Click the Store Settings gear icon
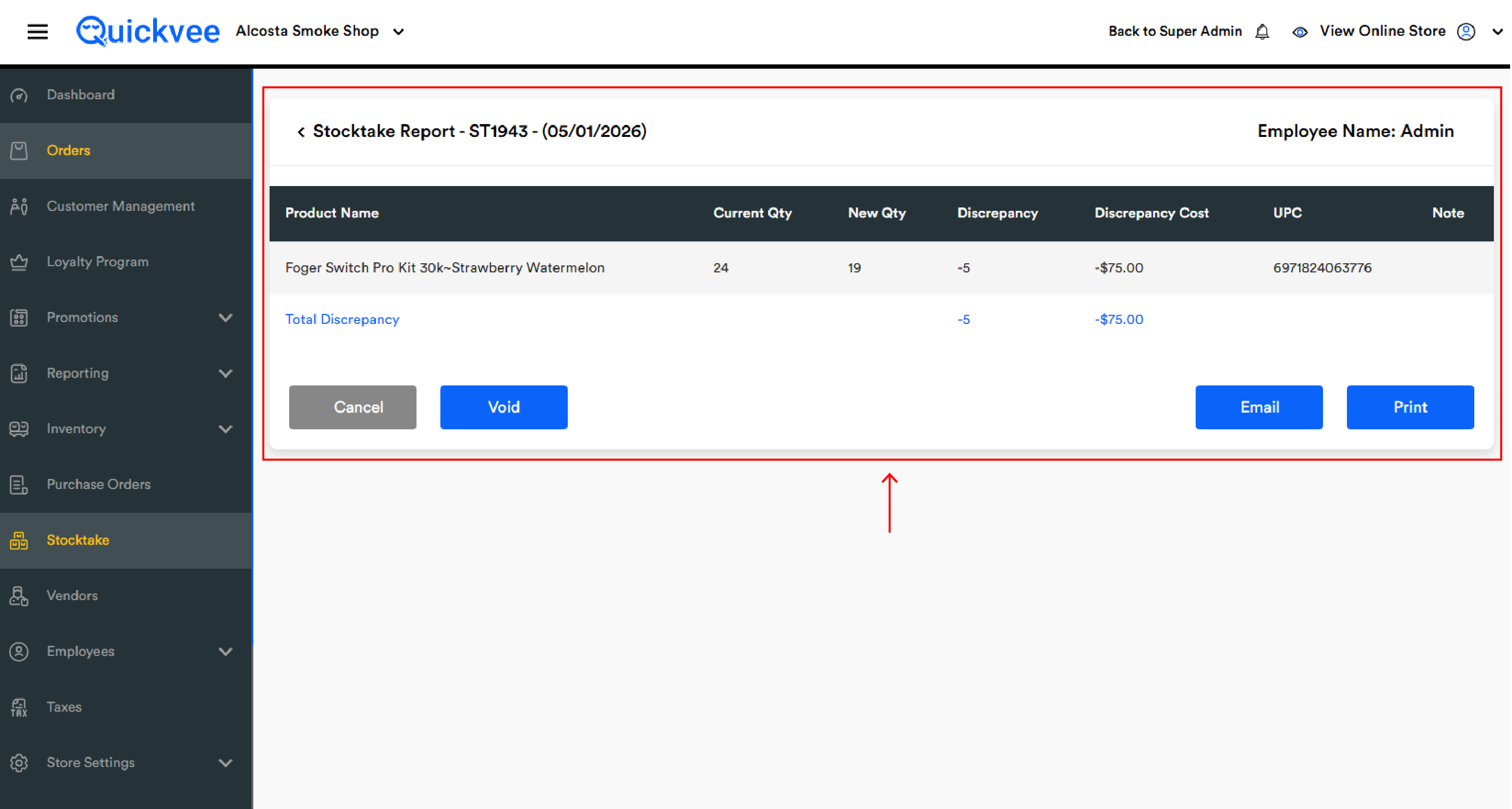 point(19,763)
